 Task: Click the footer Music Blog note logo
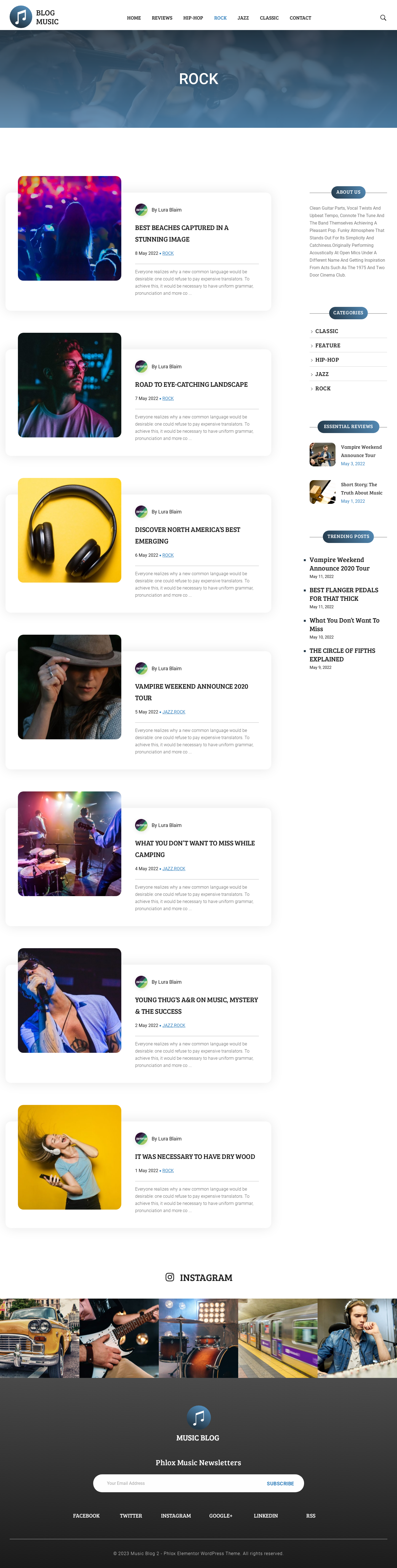point(198,1418)
